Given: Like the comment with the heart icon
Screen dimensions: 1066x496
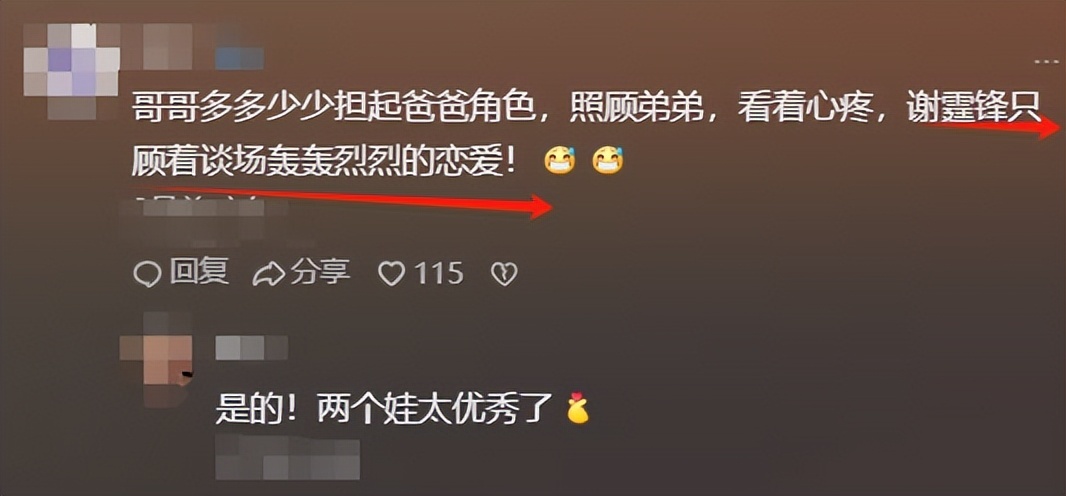Looking at the screenshot, I should (392, 274).
